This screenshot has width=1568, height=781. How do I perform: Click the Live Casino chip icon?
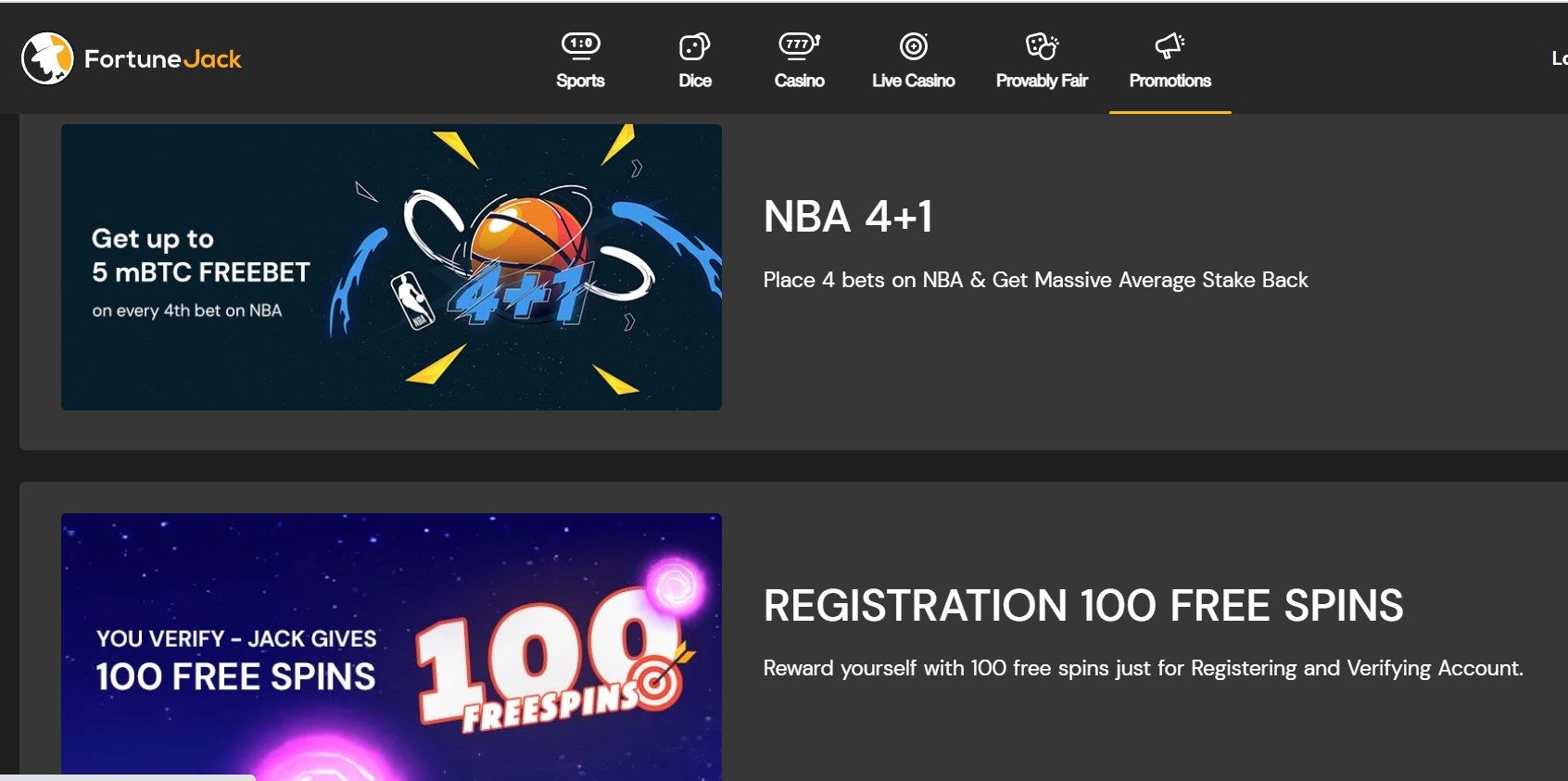[913, 45]
